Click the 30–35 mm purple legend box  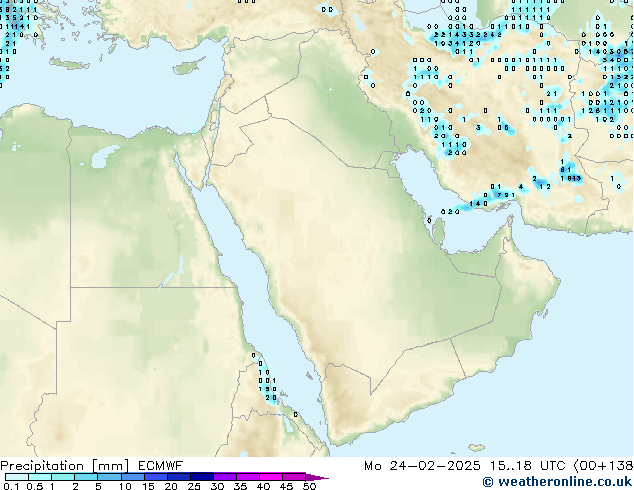pyautogui.click(x=225, y=477)
